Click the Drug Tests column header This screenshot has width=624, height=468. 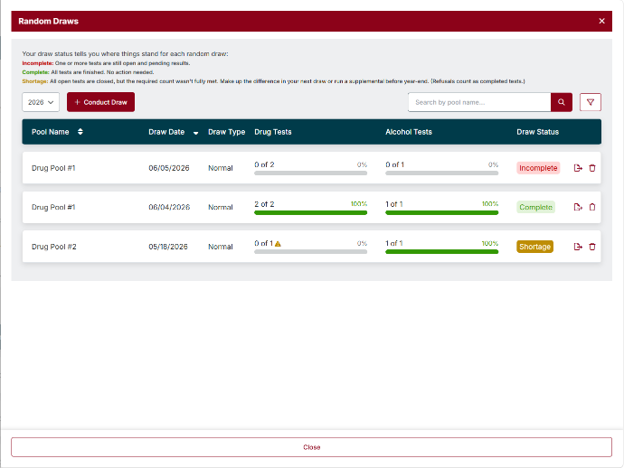click(x=273, y=132)
